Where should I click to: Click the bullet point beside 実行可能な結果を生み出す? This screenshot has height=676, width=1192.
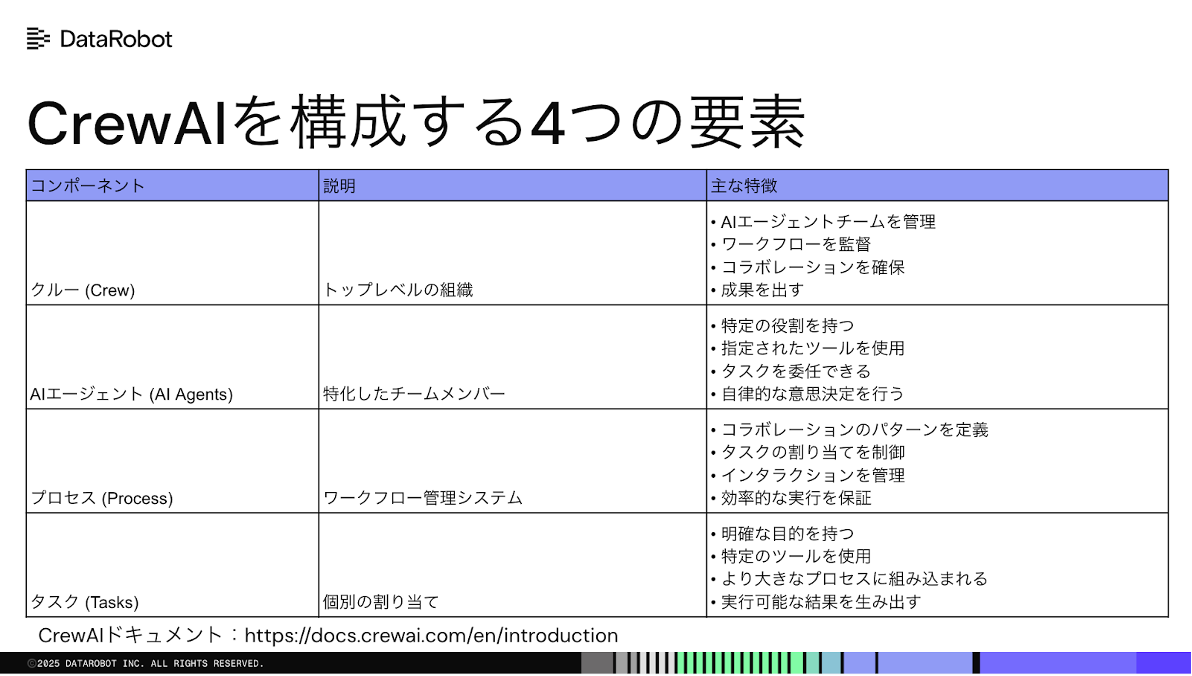[713, 602]
